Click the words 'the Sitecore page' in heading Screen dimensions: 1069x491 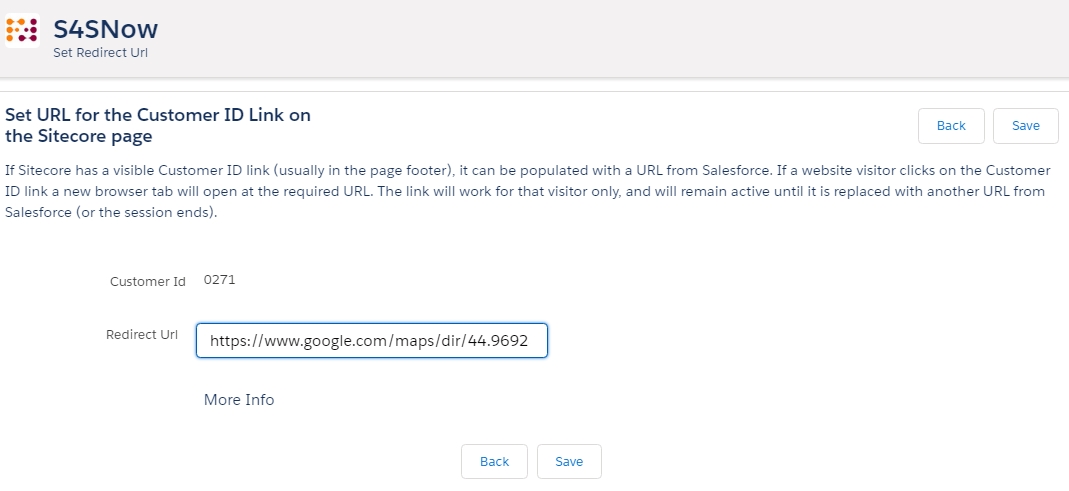click(78, 136)
